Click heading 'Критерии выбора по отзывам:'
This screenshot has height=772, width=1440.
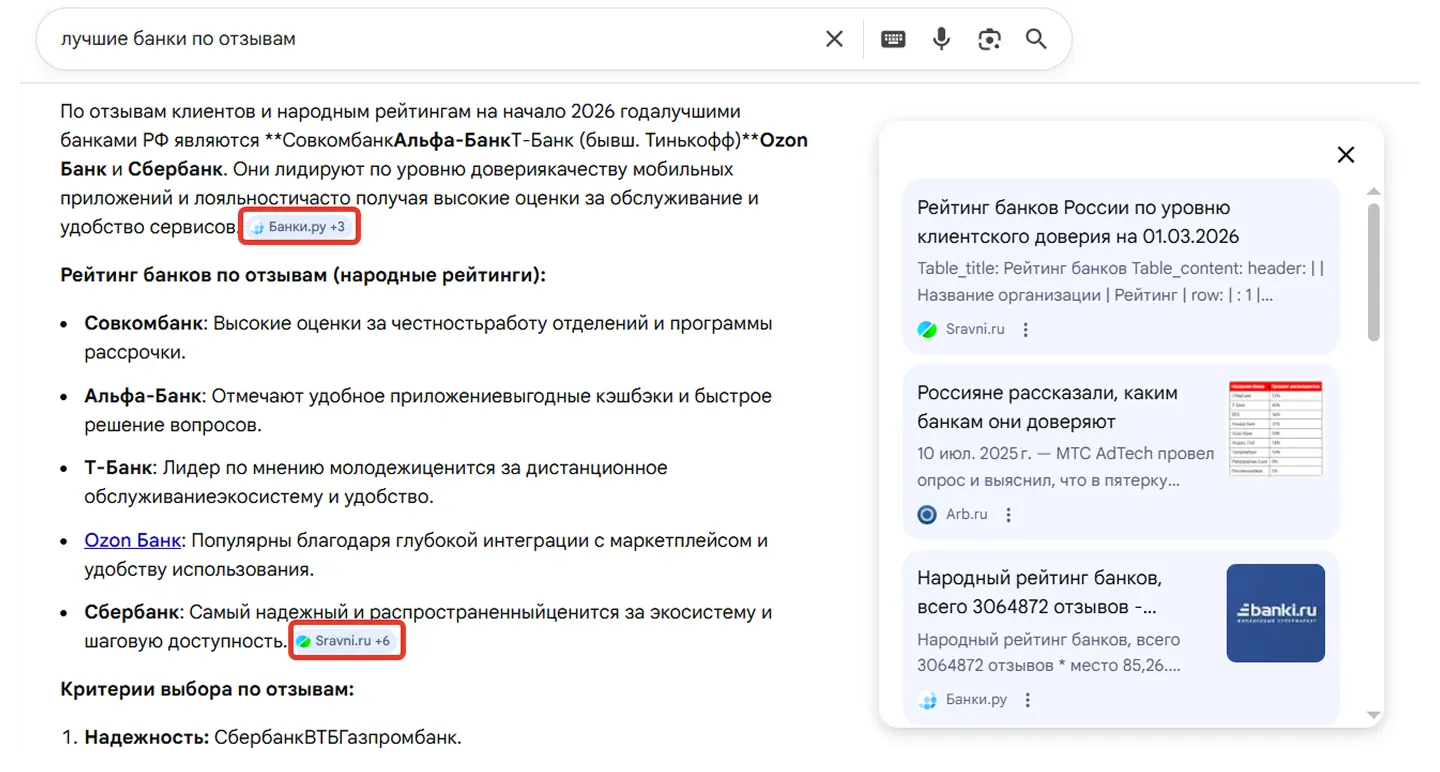207,689
